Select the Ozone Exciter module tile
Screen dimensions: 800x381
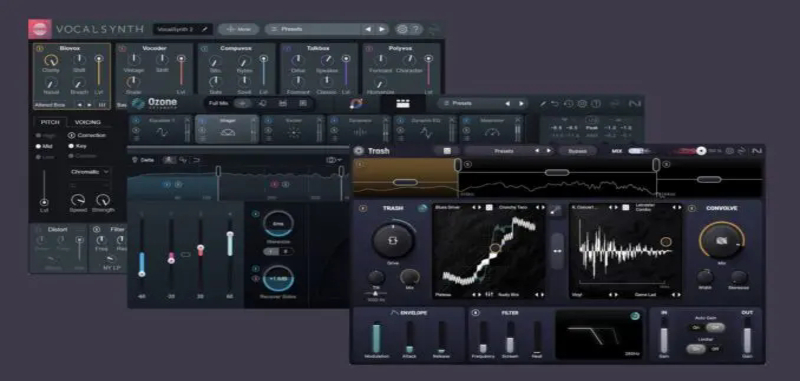pyautogui.click(x=293, y=129)
